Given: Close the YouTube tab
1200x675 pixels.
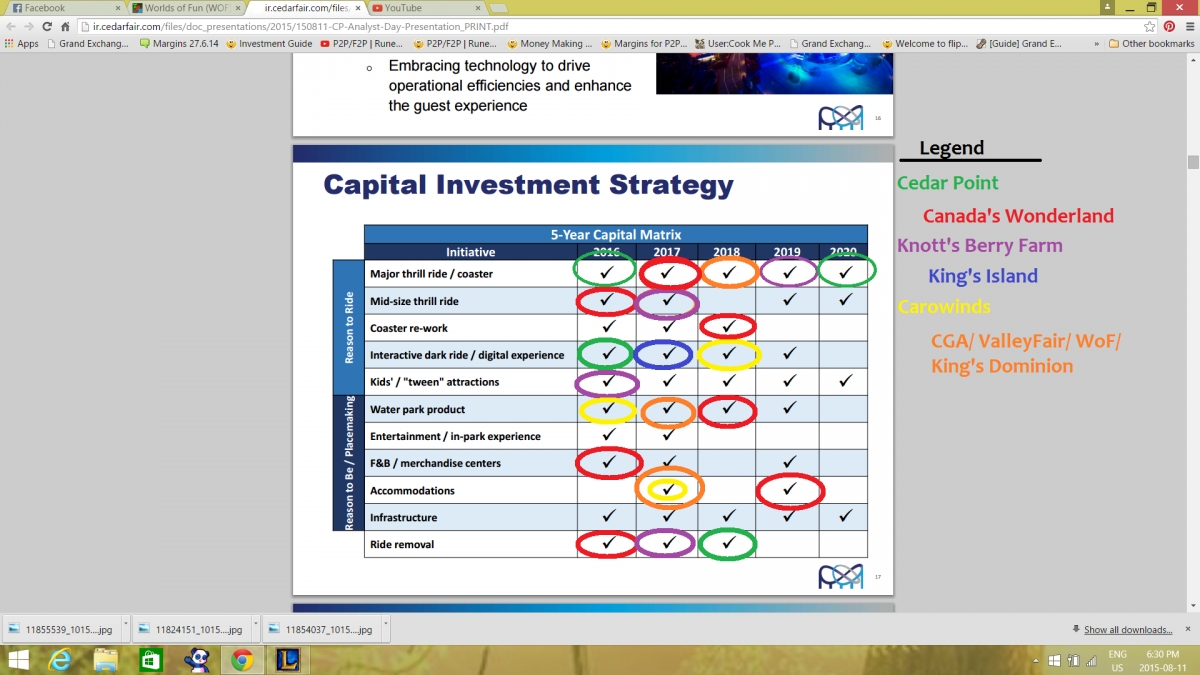Looking at the screenshot, I should (x=476, y=8).
